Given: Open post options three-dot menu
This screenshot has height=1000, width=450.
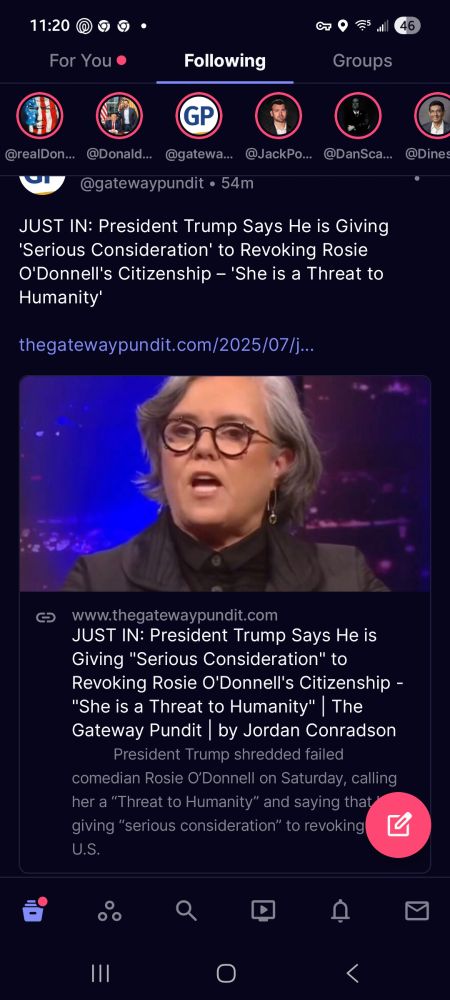Looking at the screenshot, I should [417, 179].
